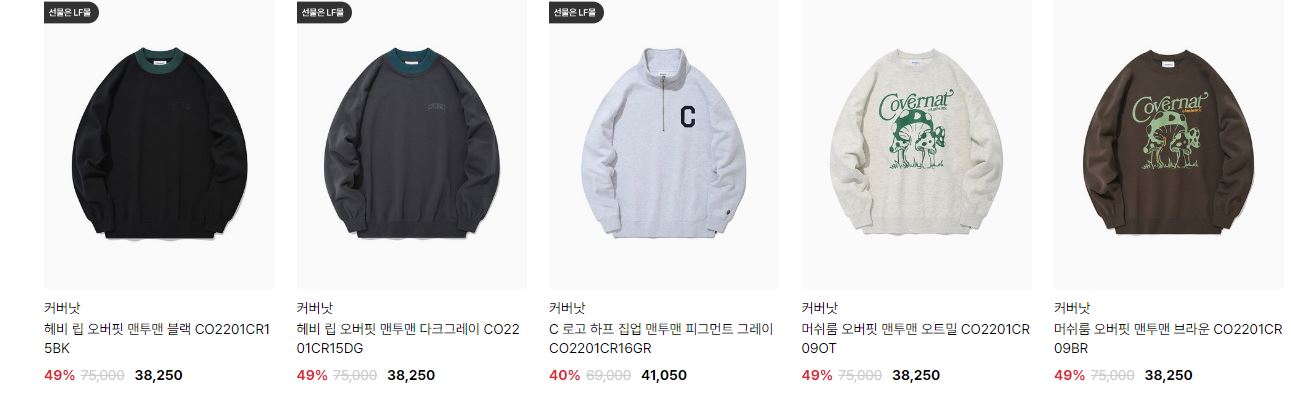Open the product title ending CO2201CR16GR
The width and height of the screenshot is (1291, 414).
[661, 339]
